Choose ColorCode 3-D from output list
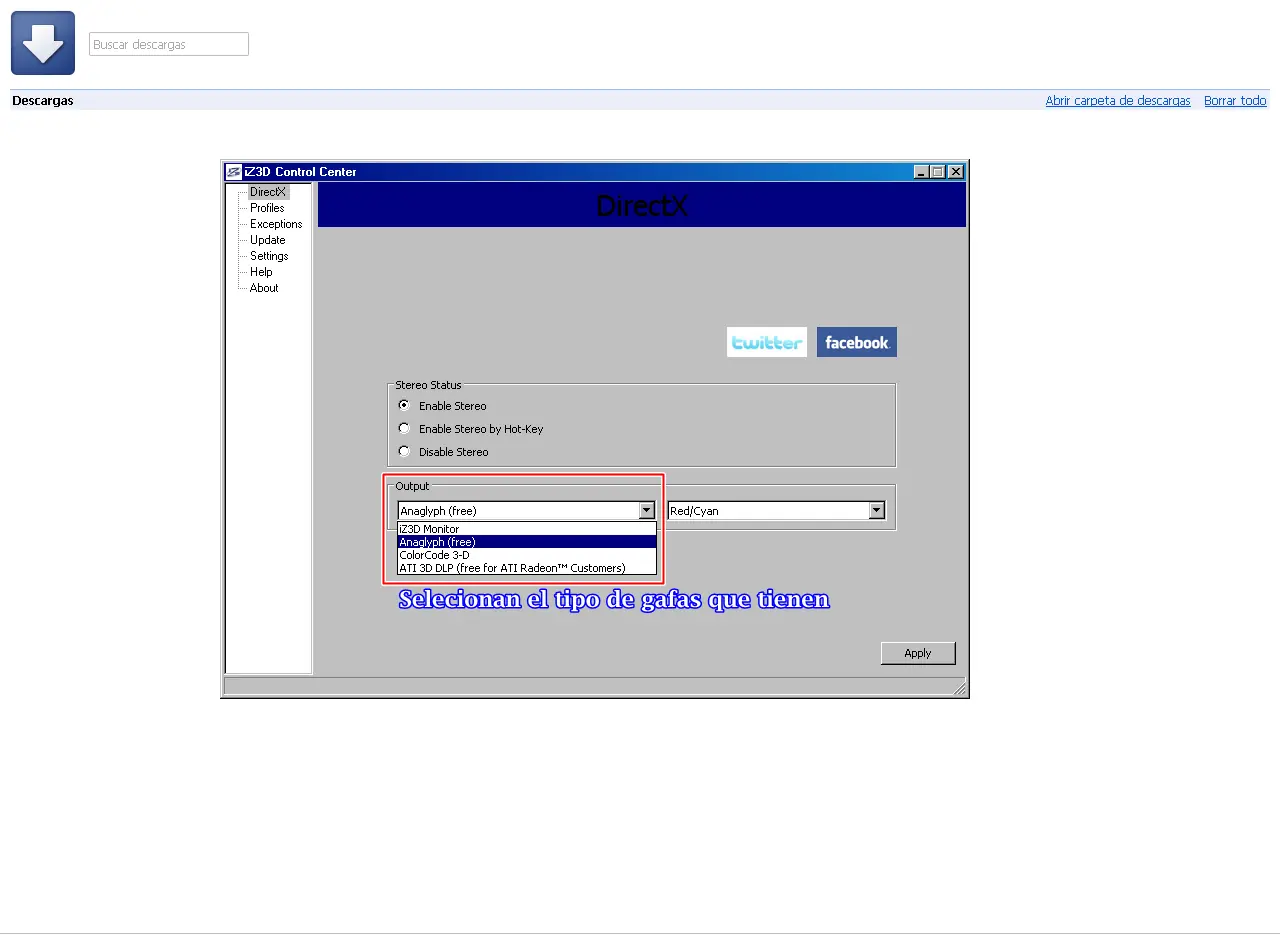The height and width of the screenshot is (935, 1280). pos(527,555)
